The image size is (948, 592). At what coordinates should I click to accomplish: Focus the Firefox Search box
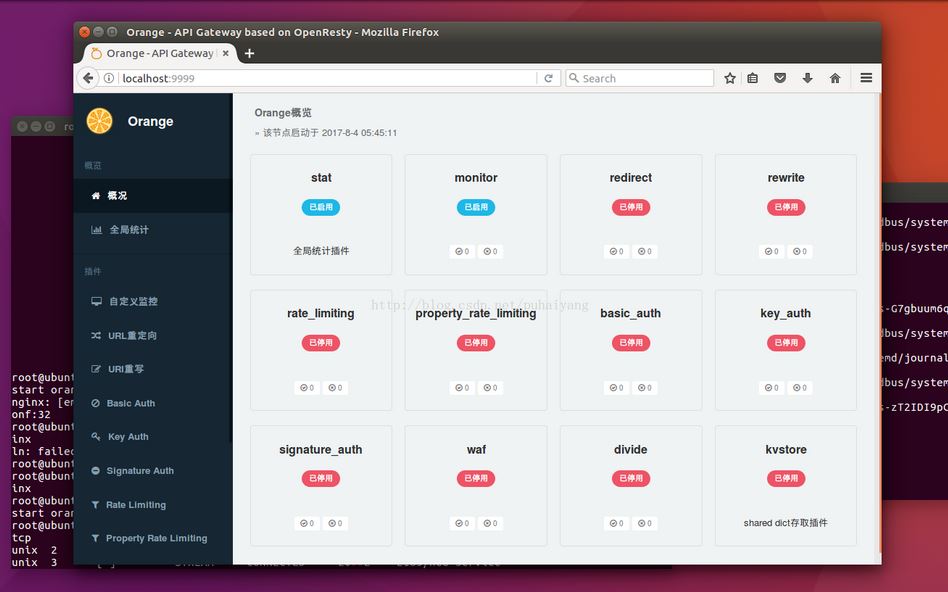click(x=640, y=78)
